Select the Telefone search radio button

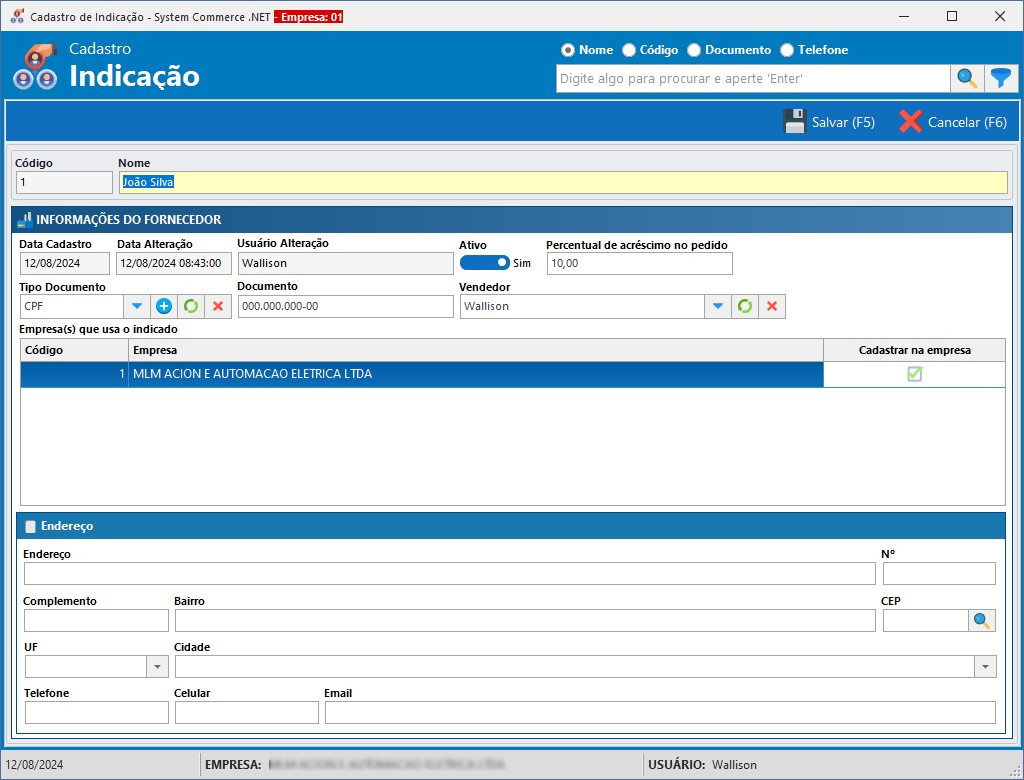787,50
